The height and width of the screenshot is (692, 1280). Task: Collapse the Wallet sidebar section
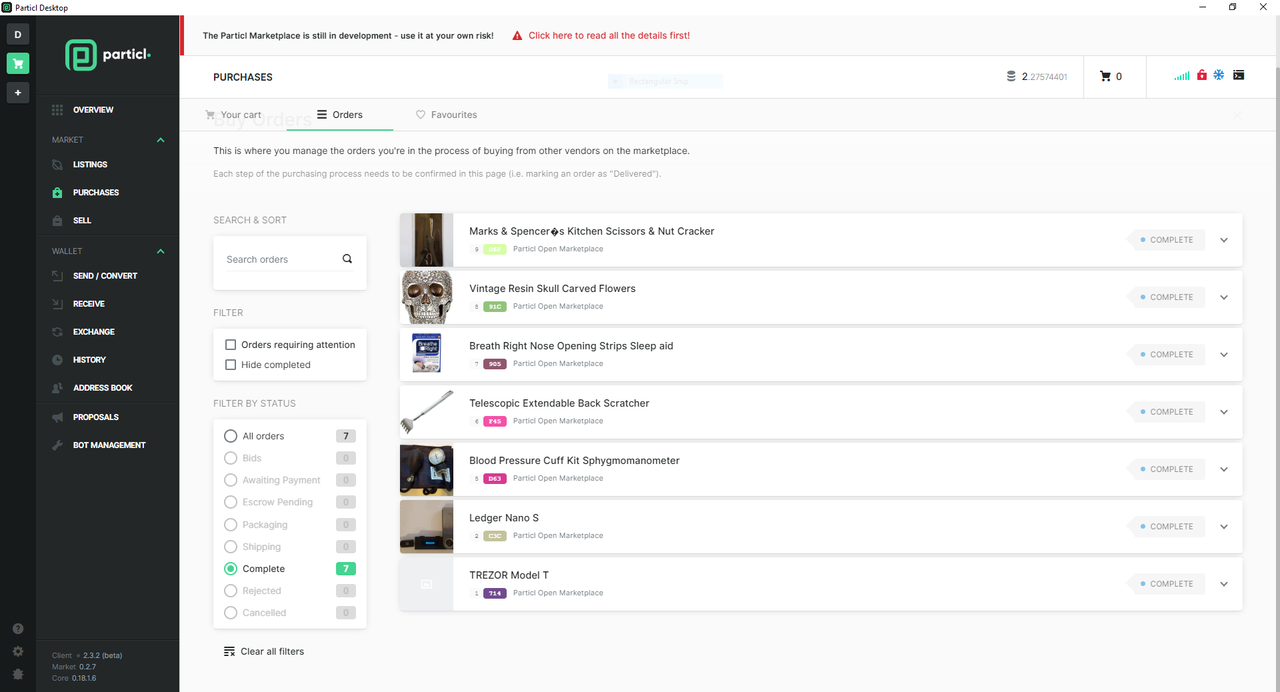(x=161, y=251)
